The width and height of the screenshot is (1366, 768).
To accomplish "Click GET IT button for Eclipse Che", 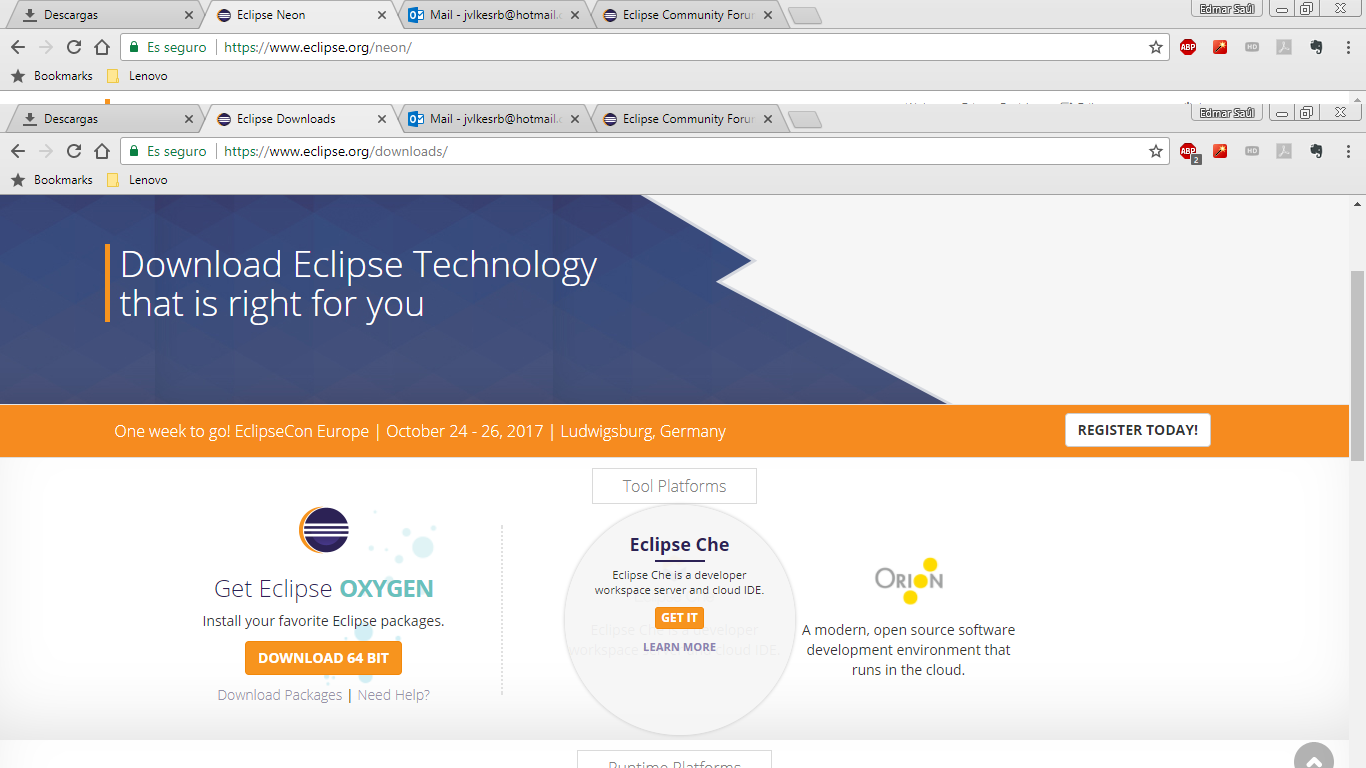I will pyautogui.click(x=679, y=618).
